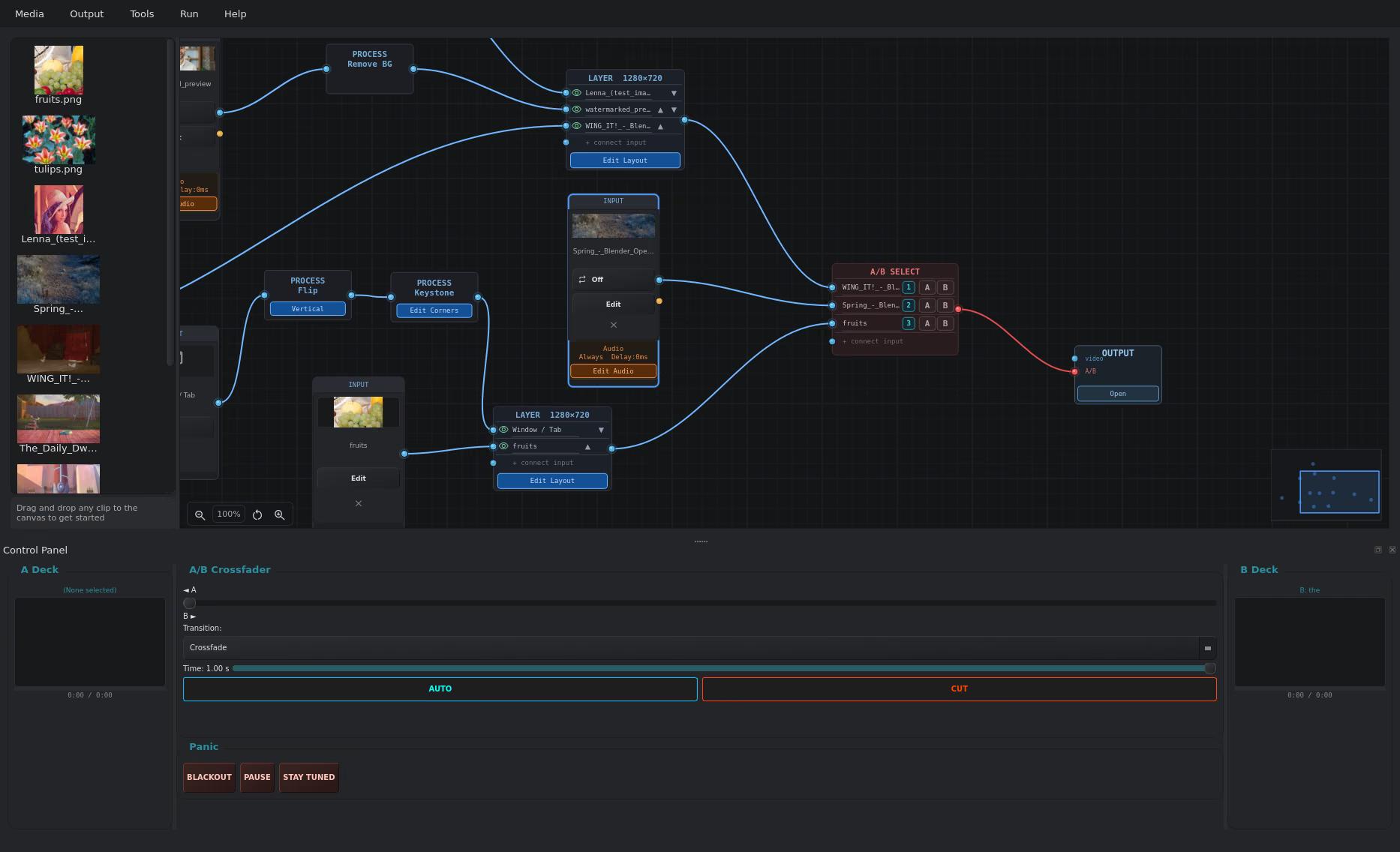Click the canvas zoom in magnifier icon
1400x852 pixels.
(x=279, y=514)
